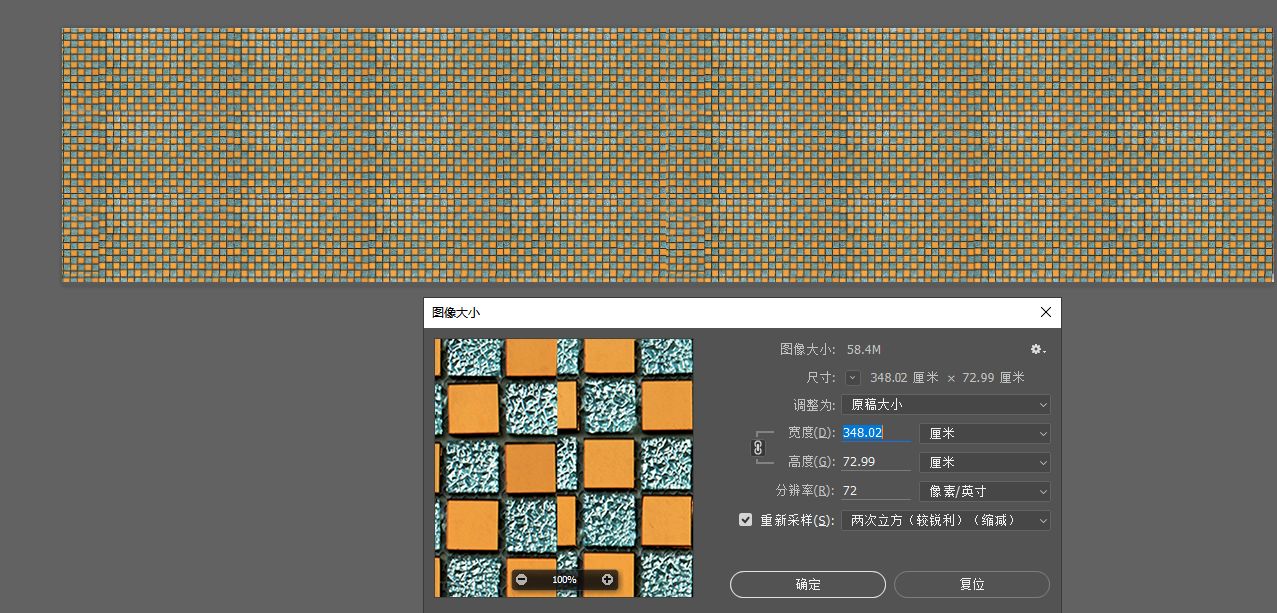Image resolution: width=1277 pixels, height=613 pixels.
Task: Click the 分辨率 resolution input field
Action: point(876,491)
